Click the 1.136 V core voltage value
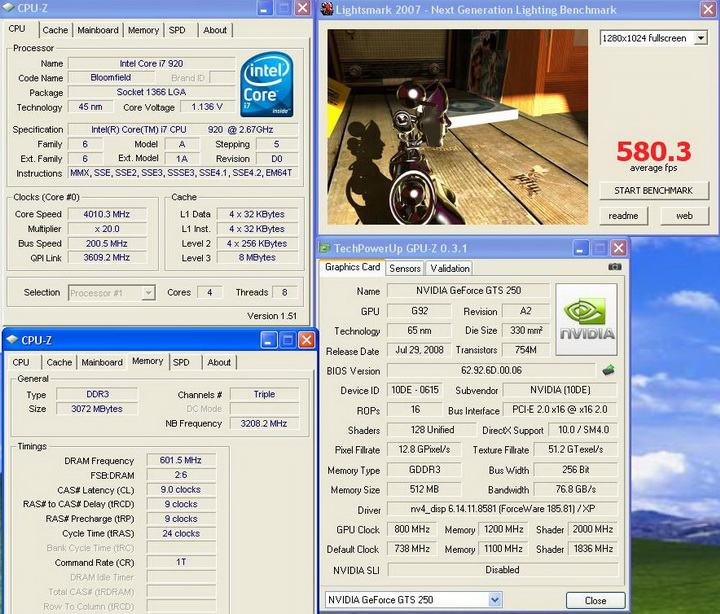Viewport: 720px width, 614px height. [207, 107]
